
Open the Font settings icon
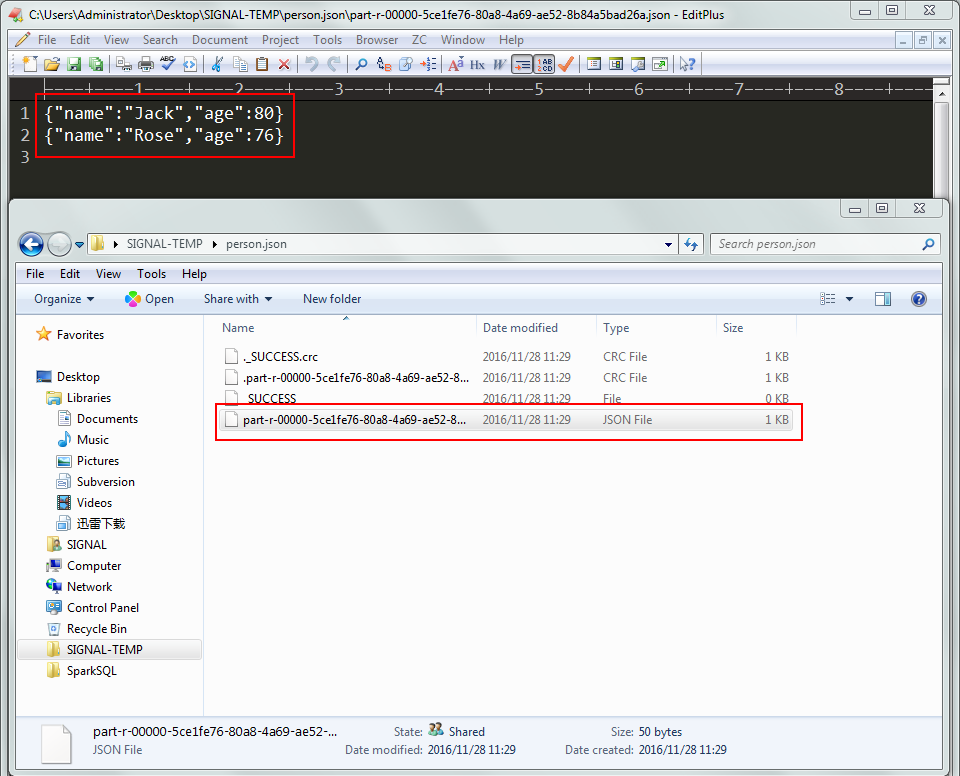click(x=456, y=64)
